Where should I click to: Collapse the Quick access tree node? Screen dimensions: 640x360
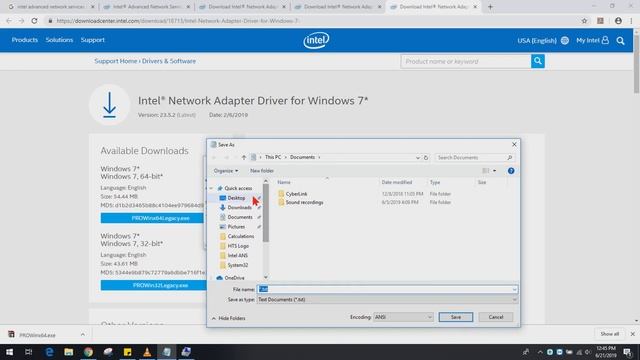(x=211, y=188)
